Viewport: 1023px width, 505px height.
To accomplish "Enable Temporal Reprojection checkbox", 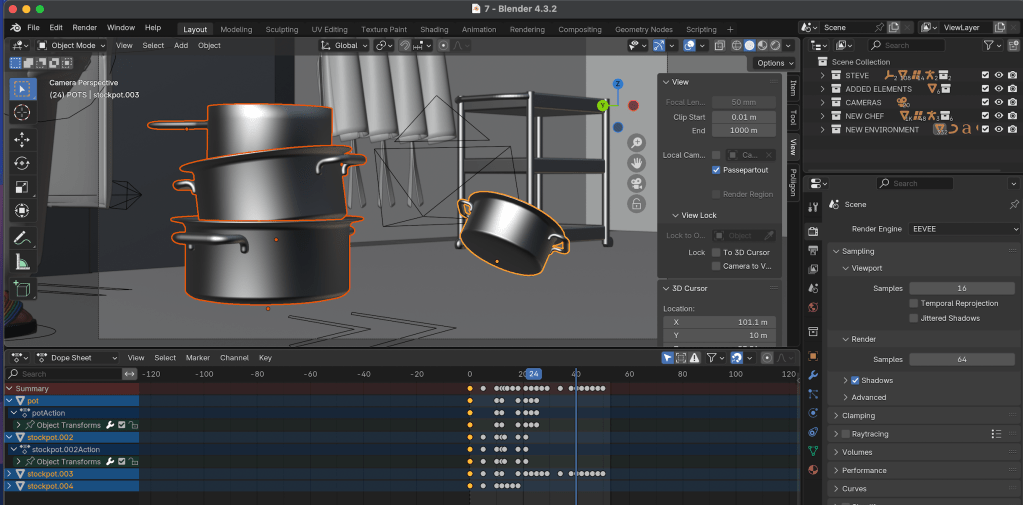I will (x=914, y=303).
